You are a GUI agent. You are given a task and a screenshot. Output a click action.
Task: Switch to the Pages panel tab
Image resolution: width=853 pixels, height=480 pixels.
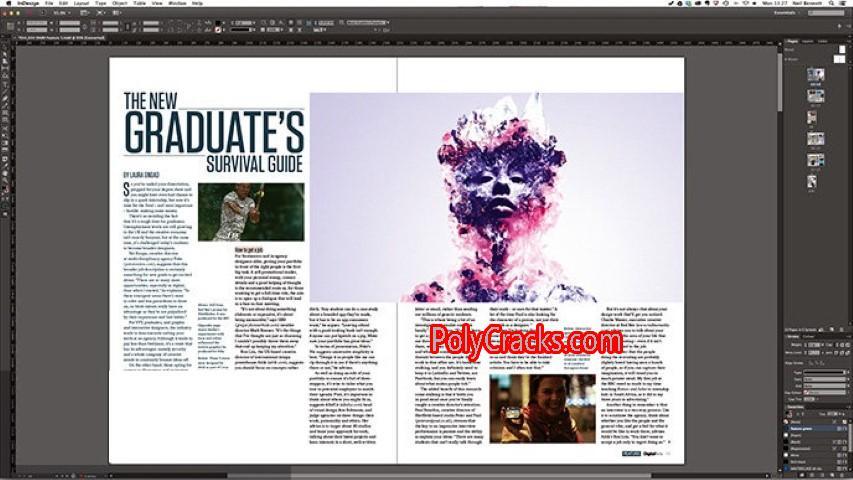(x=793, y=41)
